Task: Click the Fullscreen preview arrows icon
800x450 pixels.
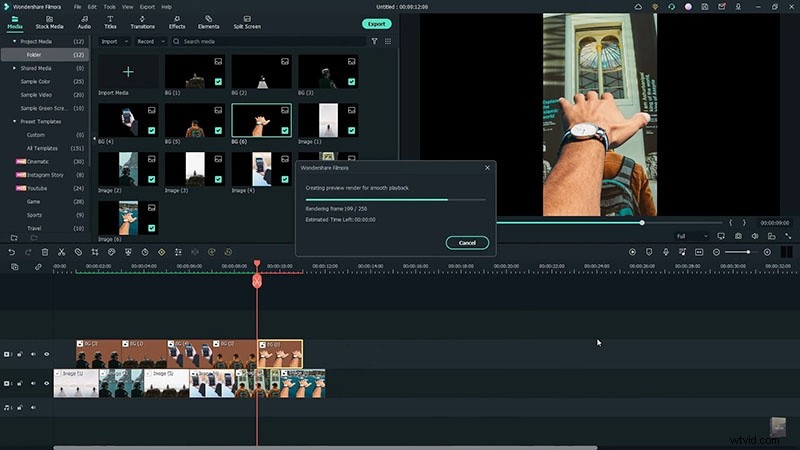Action: [788, 236]
